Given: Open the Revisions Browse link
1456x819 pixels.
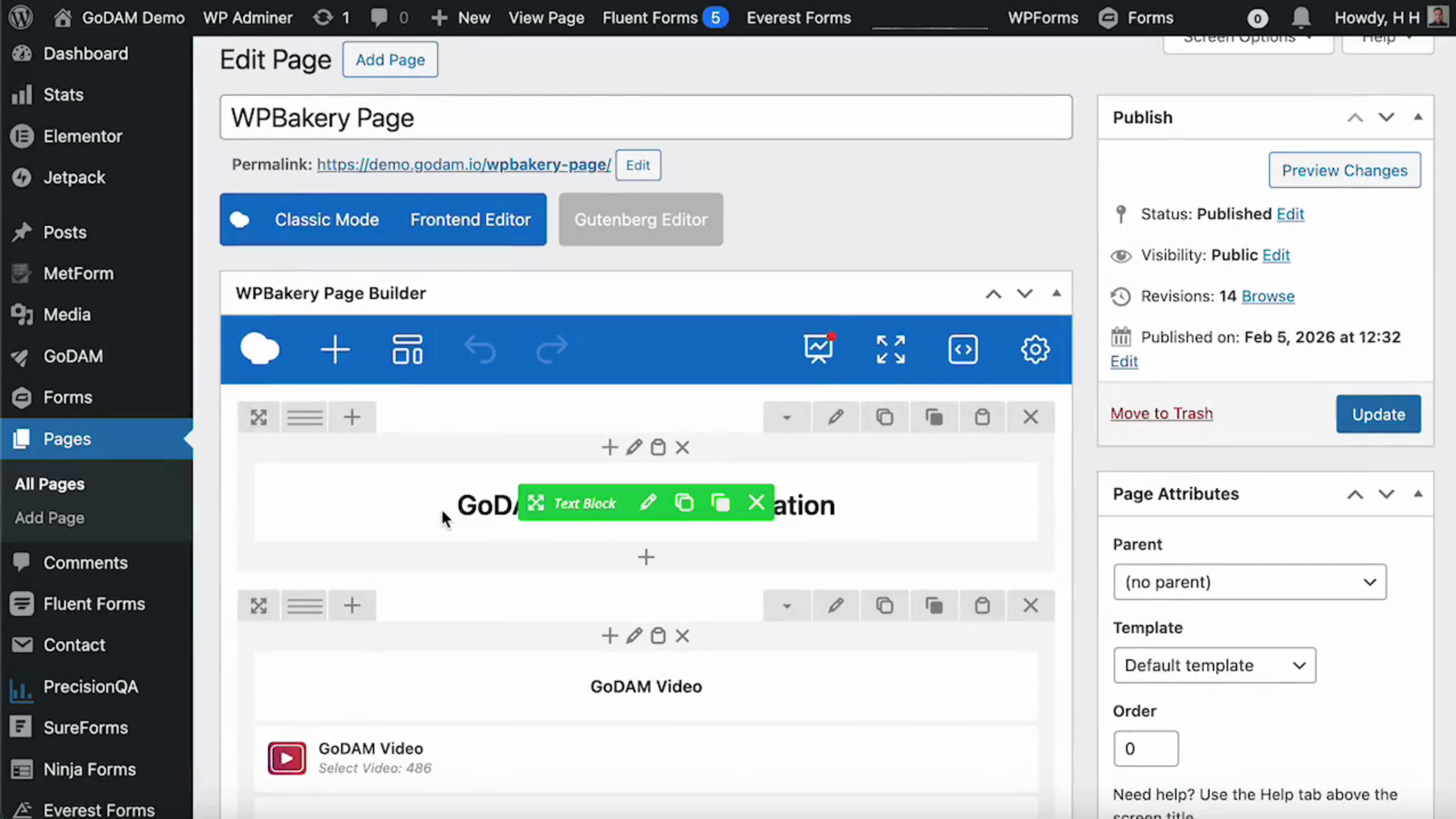Looking at the screenshot, I should [1267, 296].
